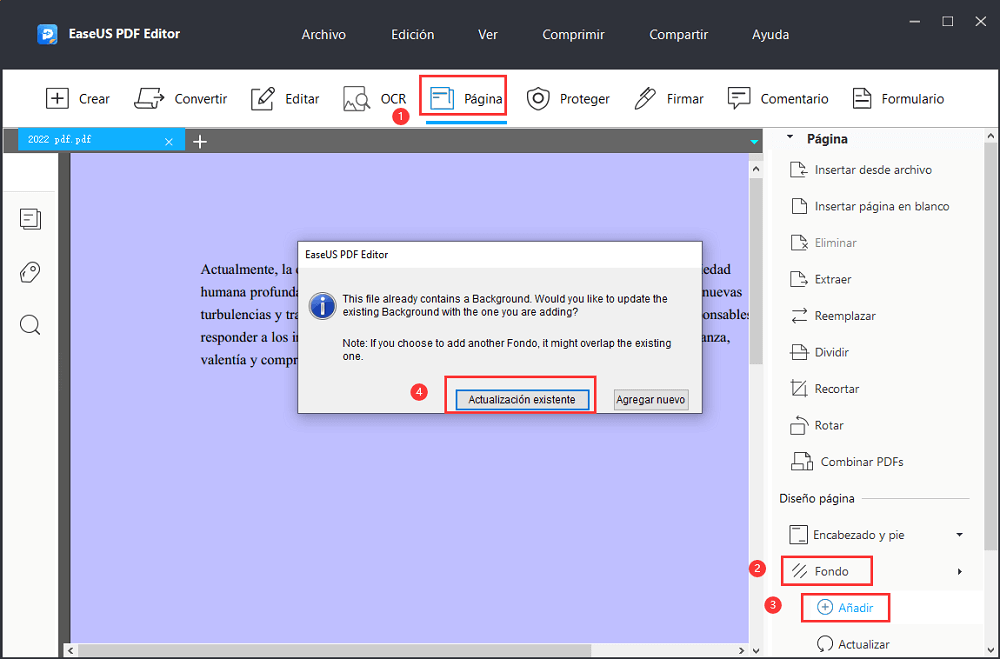Image resolution: width=1000 pixels, height=659 pixels.
Task: Select the Eliminar page option
Action: pyautogui.click(x=823, y=242)
